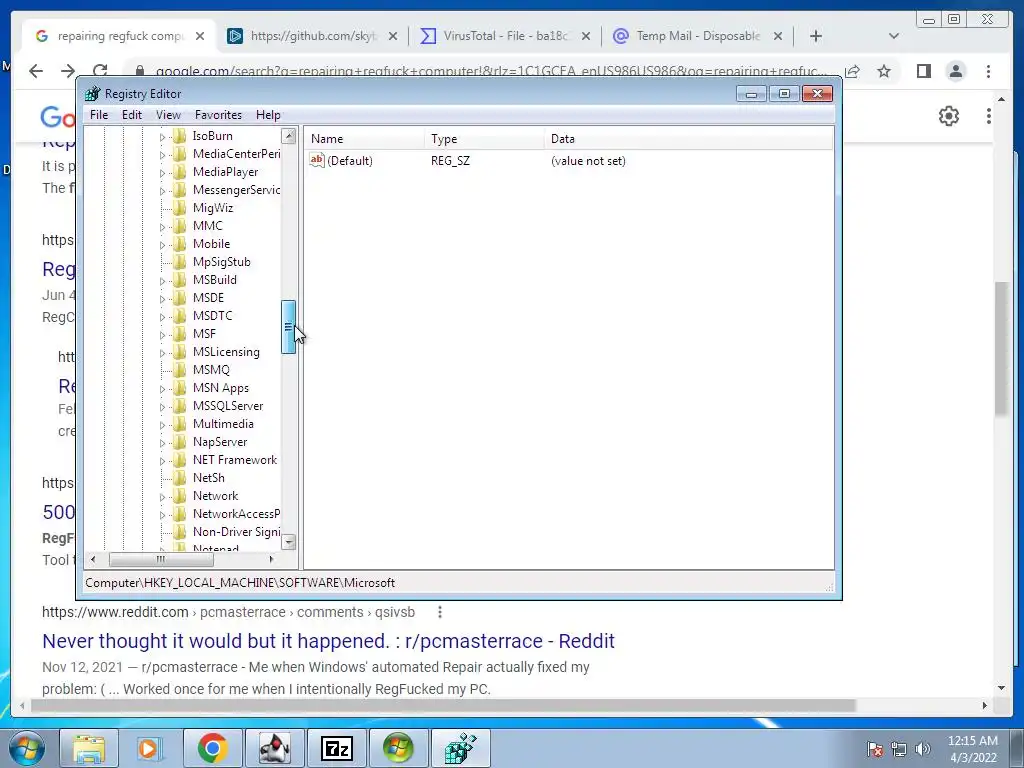Click the Network folder icon
Image resolution: width=1024 pixels, height=768 pixels.
[180, 496]
